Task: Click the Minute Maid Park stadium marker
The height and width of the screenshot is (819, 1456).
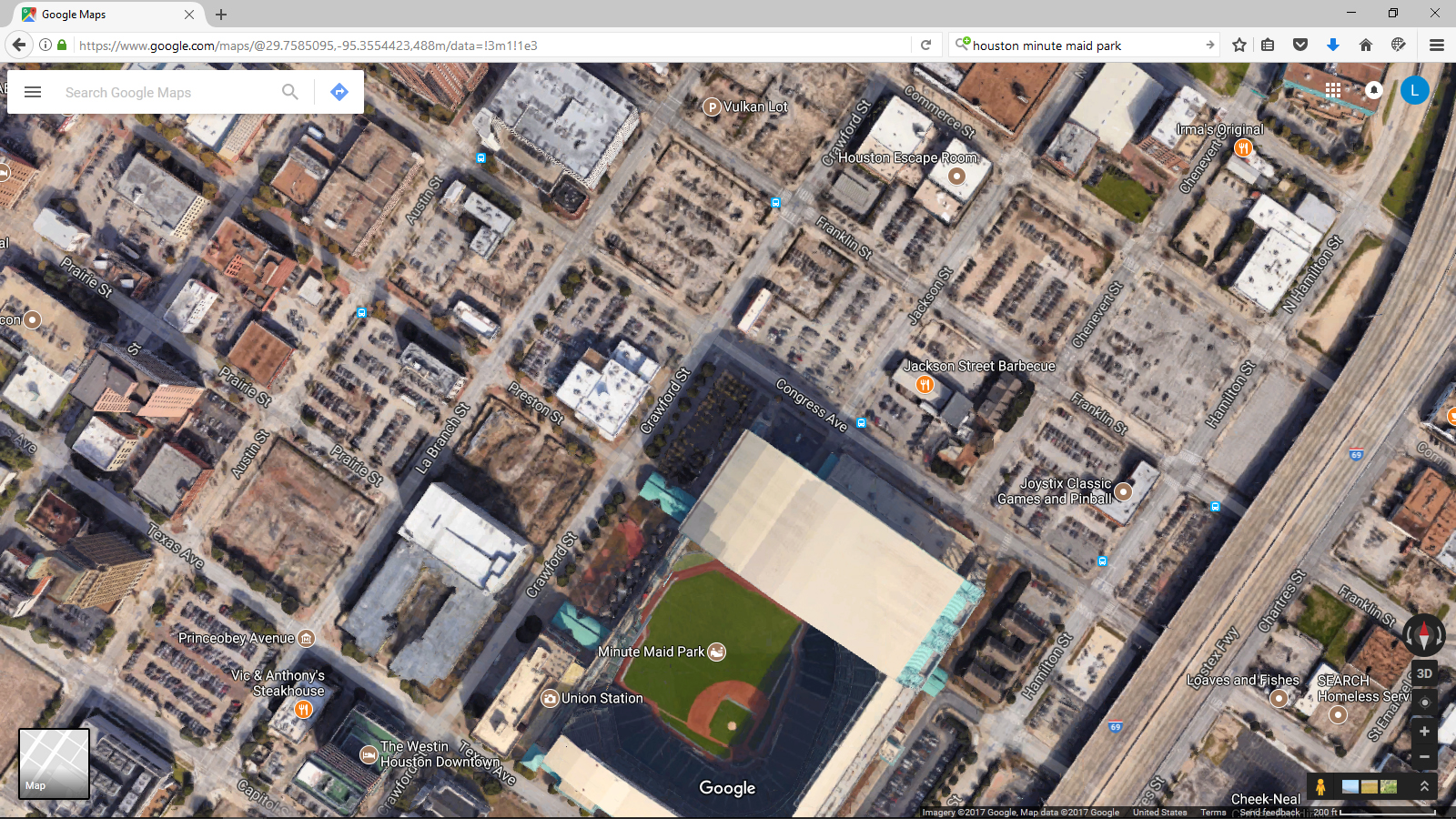Action: point(717,652)
